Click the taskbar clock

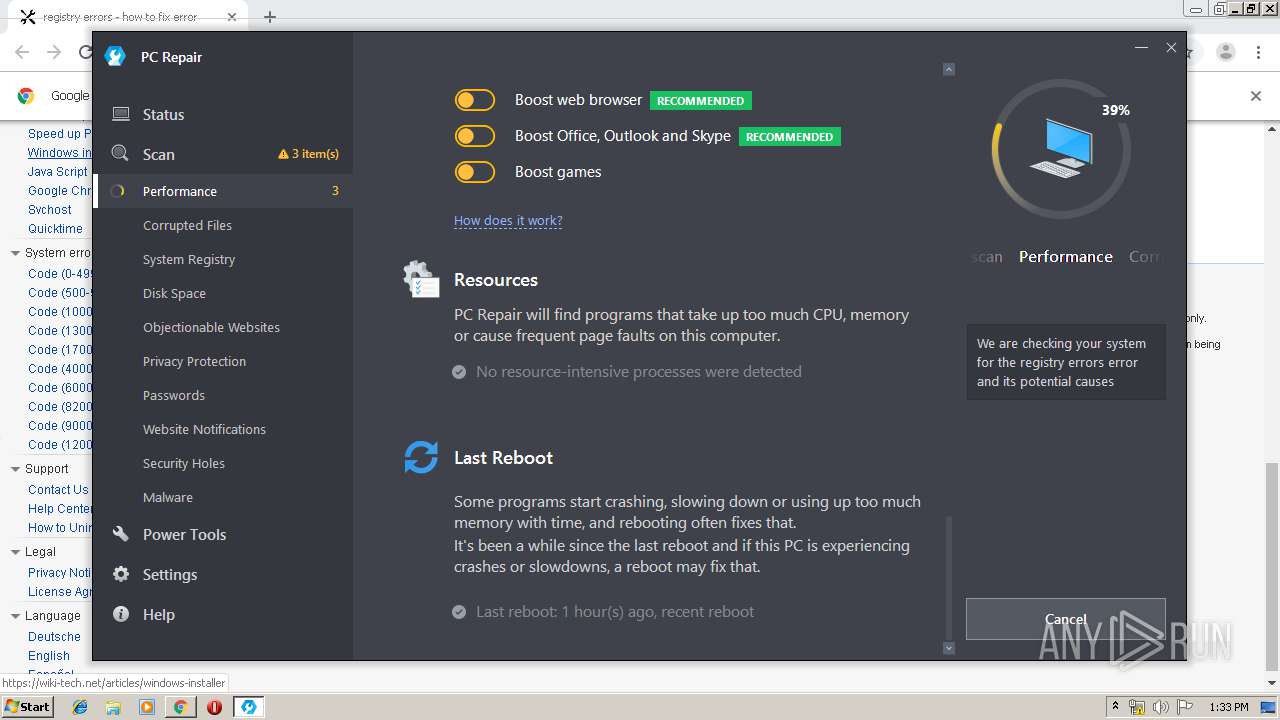pyautogui.click(x=1228, y=707)
